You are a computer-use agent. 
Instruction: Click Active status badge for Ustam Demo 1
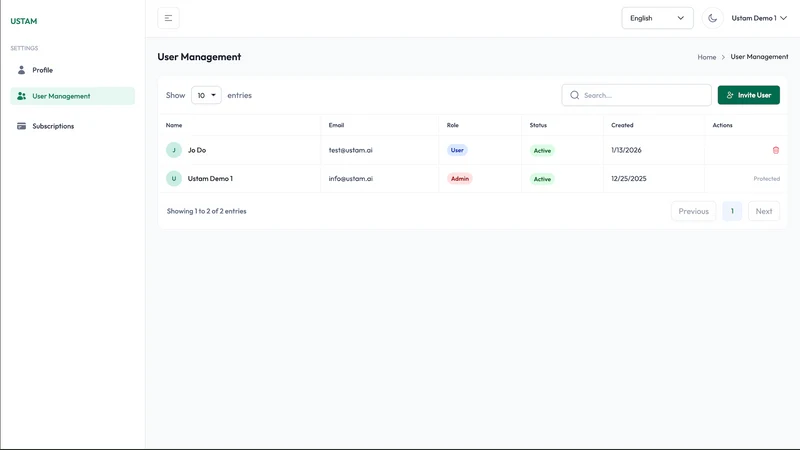[542, 179]
